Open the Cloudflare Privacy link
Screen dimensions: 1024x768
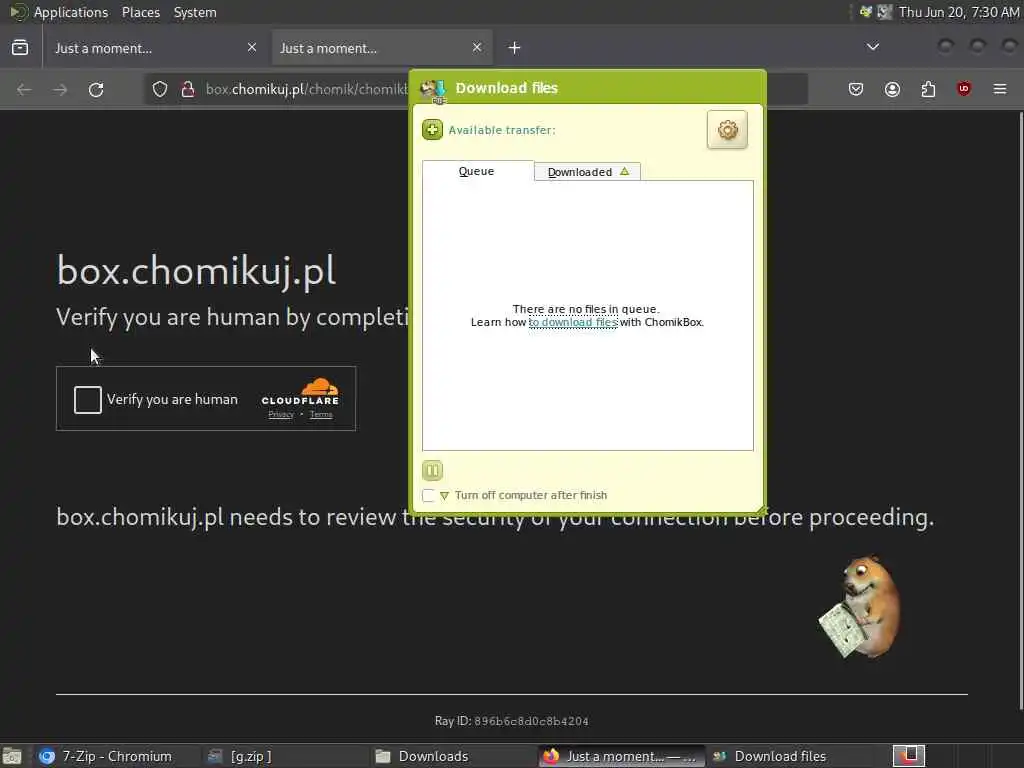pos(281,415)
